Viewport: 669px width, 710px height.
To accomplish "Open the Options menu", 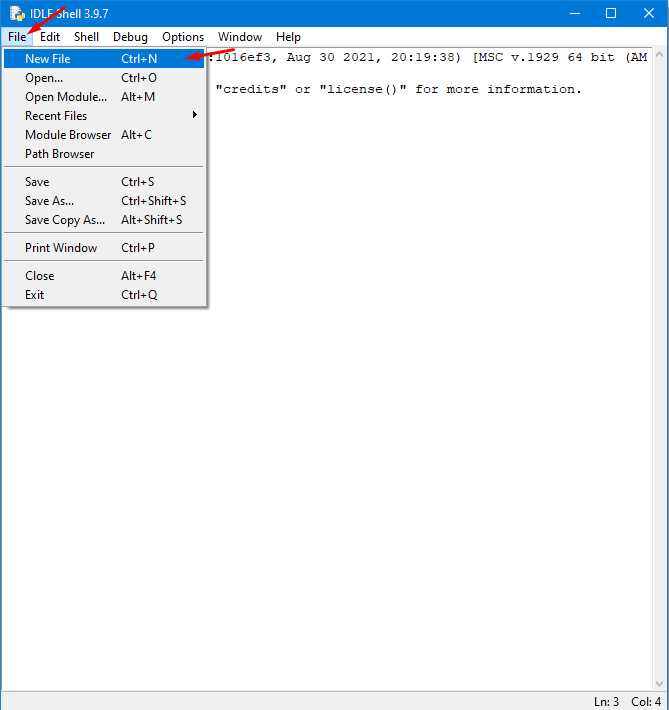I will 183,37.
